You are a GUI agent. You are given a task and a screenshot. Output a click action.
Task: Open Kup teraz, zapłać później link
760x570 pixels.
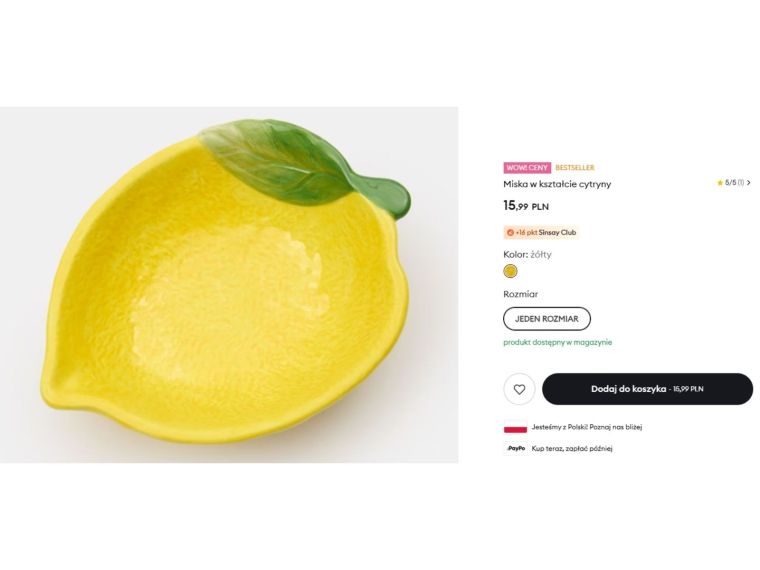572,449
